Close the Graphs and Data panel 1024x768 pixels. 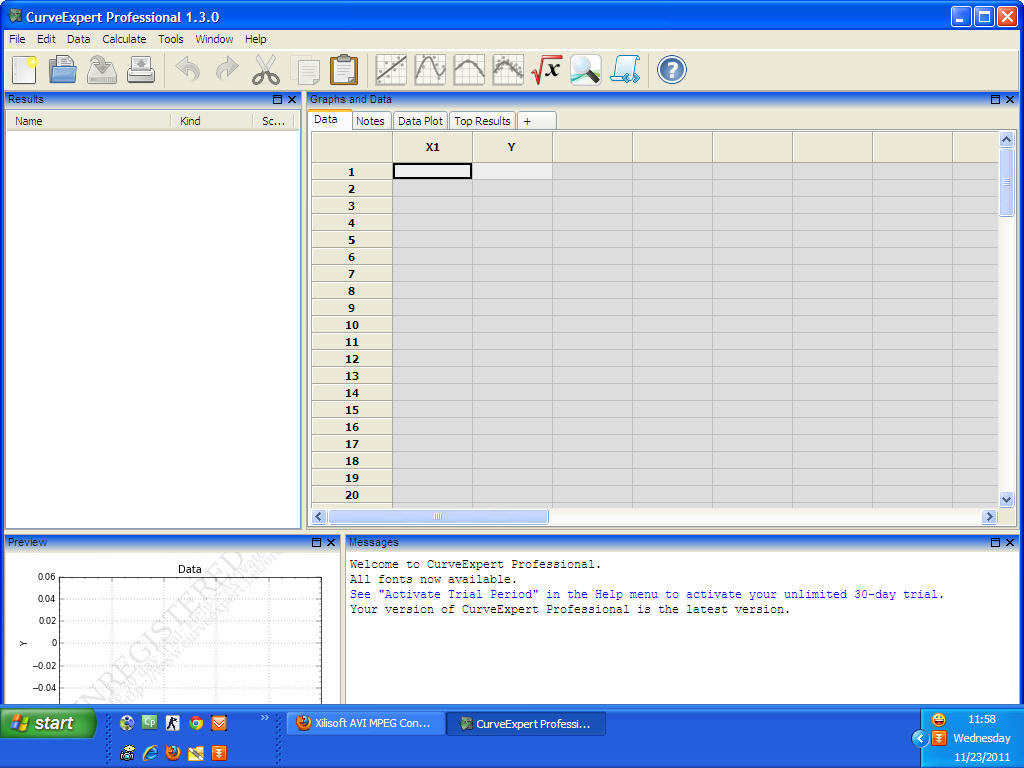click(x=1010, y=99)
